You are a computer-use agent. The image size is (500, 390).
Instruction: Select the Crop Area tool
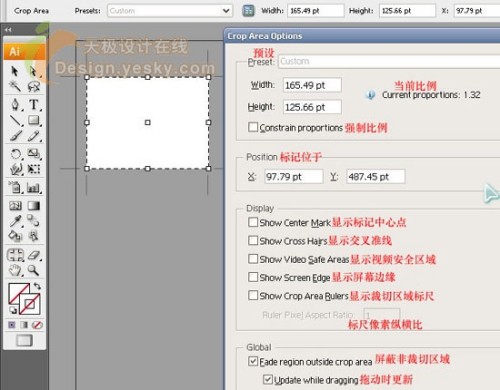pos(15,255)
